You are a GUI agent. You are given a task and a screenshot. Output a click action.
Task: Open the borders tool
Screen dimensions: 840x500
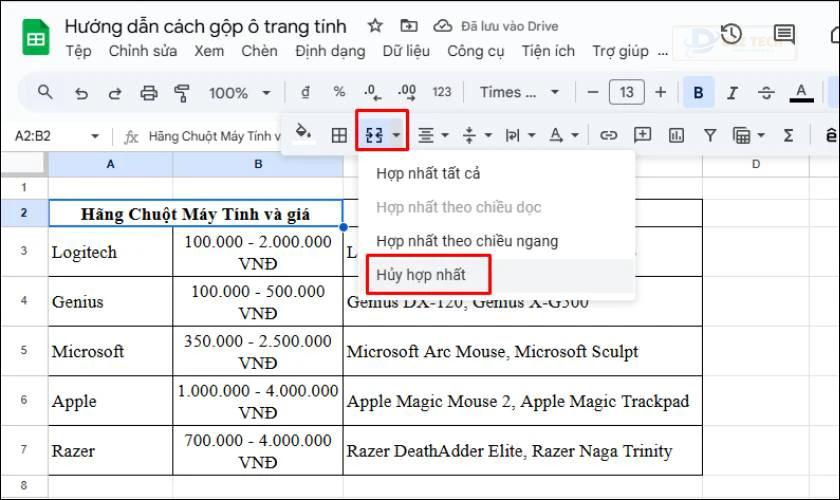click(339, 135)
